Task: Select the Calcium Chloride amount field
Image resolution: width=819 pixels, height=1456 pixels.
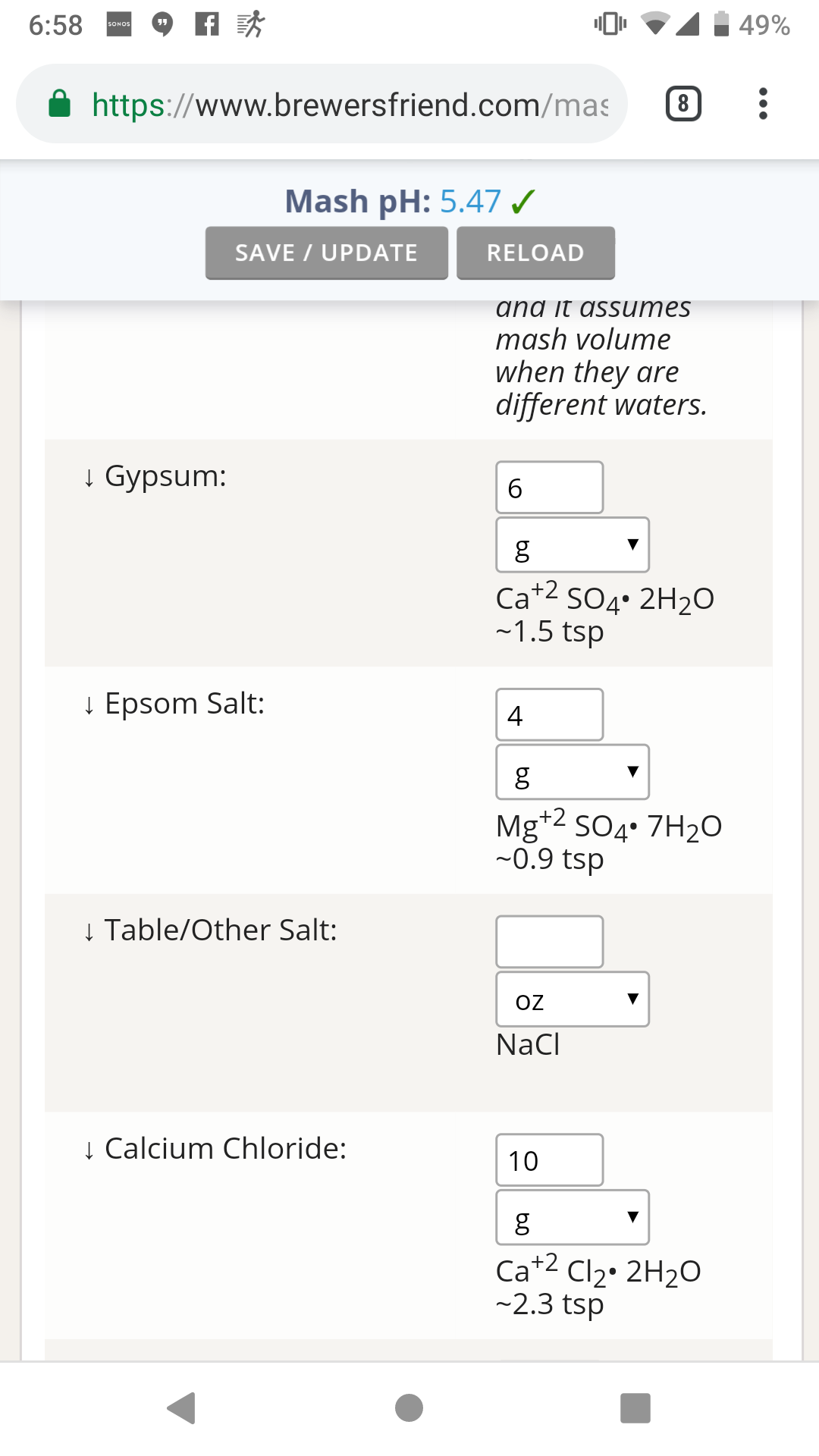Action: click(549, 1160)
